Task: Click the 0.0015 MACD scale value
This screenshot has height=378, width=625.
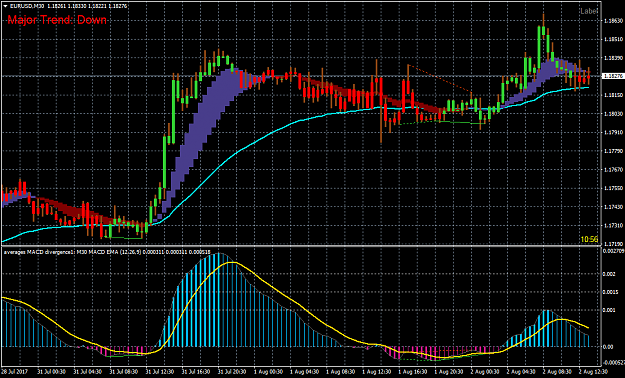Action: [611, 292]
